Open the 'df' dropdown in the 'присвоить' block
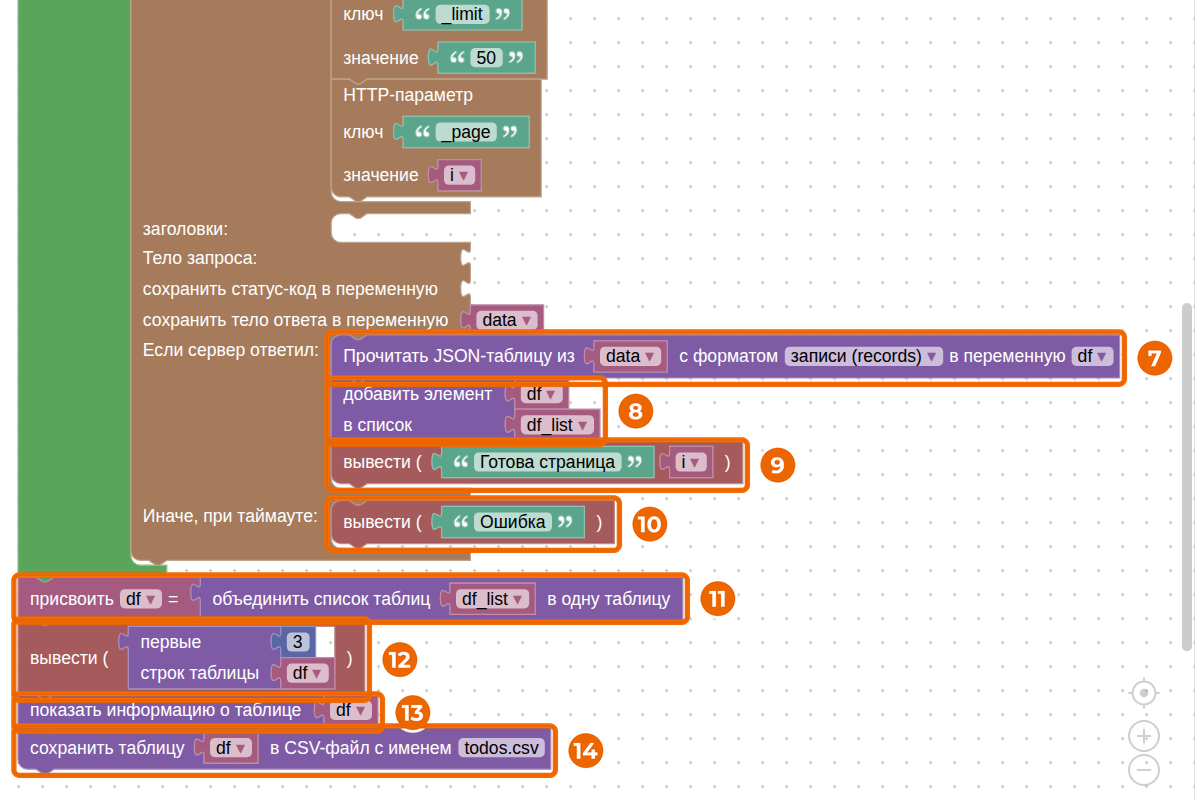Viewport: 1195px width, 800px height. [141, 599]
